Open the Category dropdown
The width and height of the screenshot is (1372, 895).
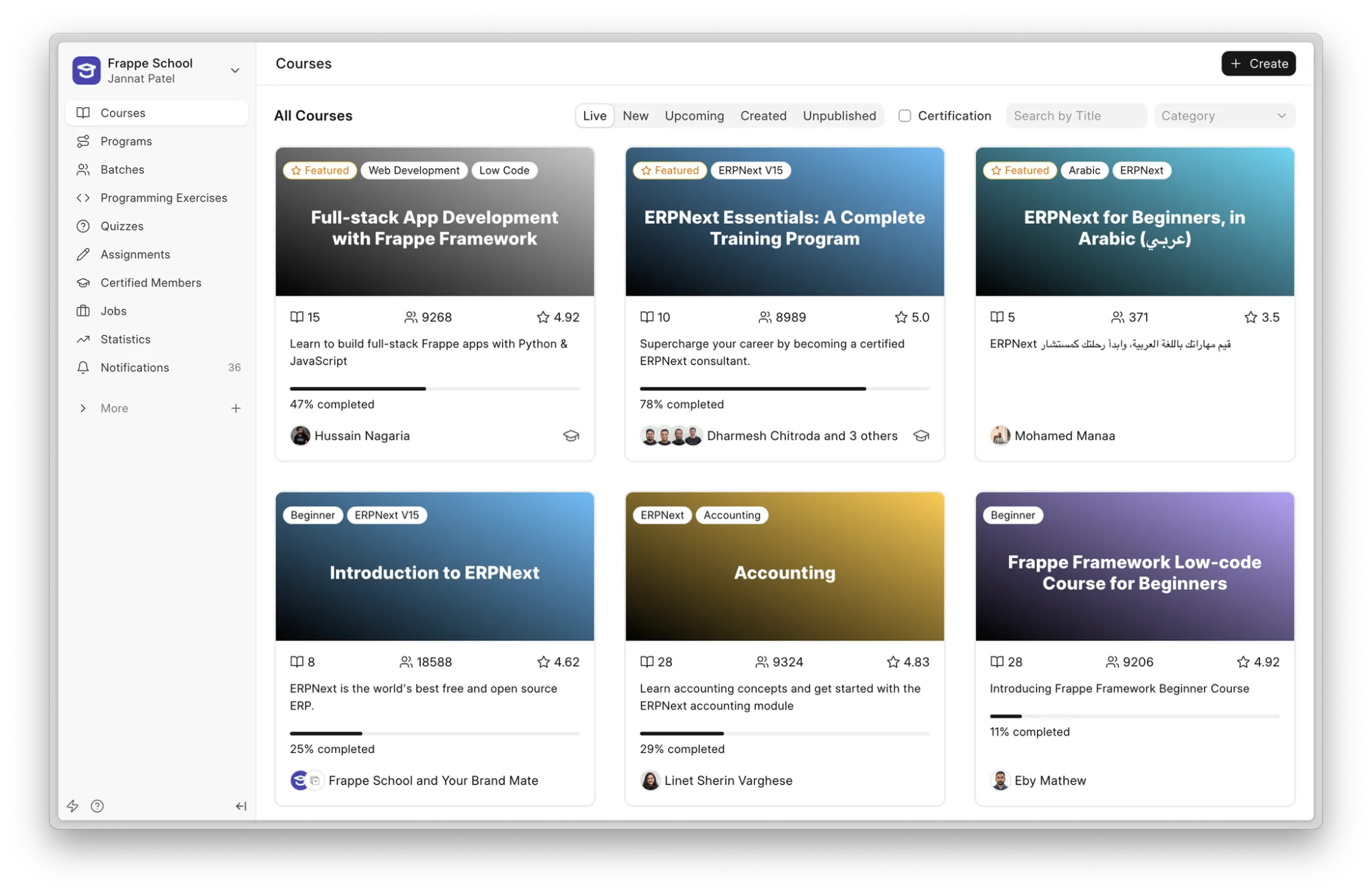(1224, 115)
